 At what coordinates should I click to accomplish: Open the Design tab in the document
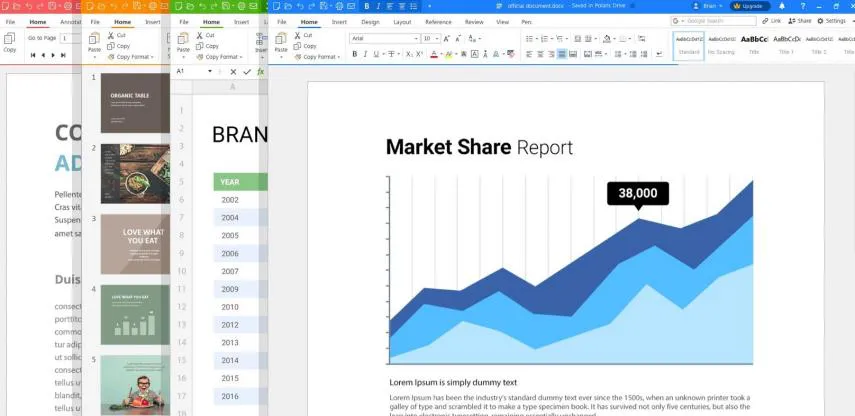tap(370, 21)
